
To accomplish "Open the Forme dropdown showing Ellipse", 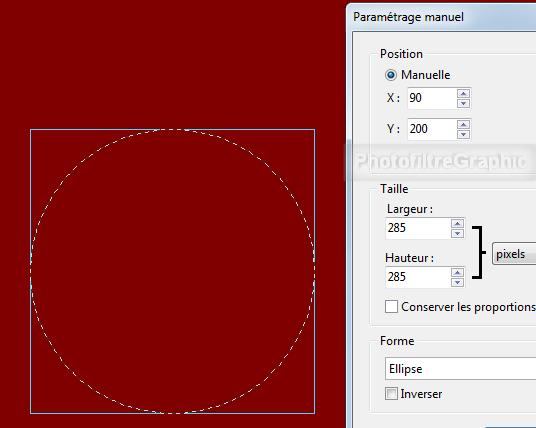I will [x=460, y=369].
